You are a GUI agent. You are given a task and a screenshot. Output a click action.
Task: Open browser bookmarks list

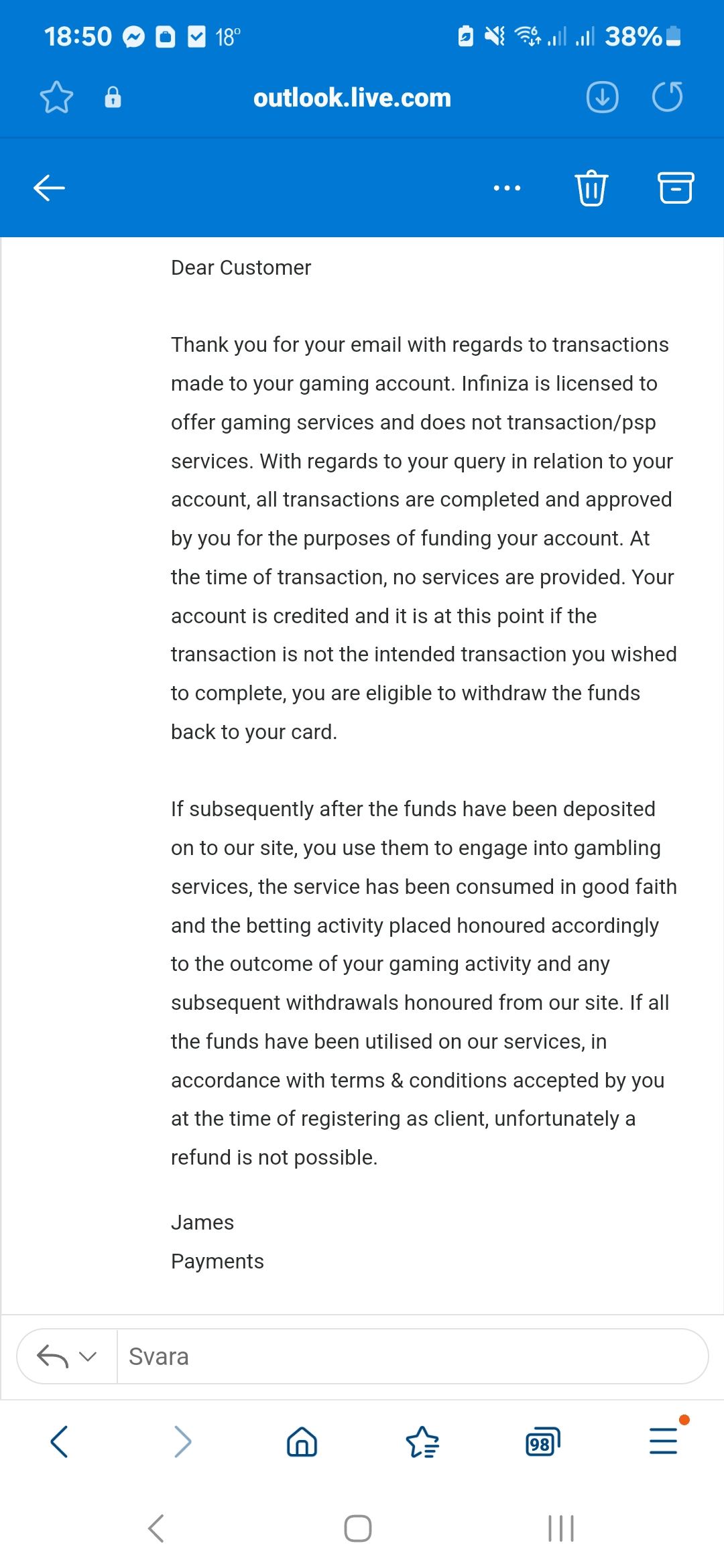(x=422, y=1441)
